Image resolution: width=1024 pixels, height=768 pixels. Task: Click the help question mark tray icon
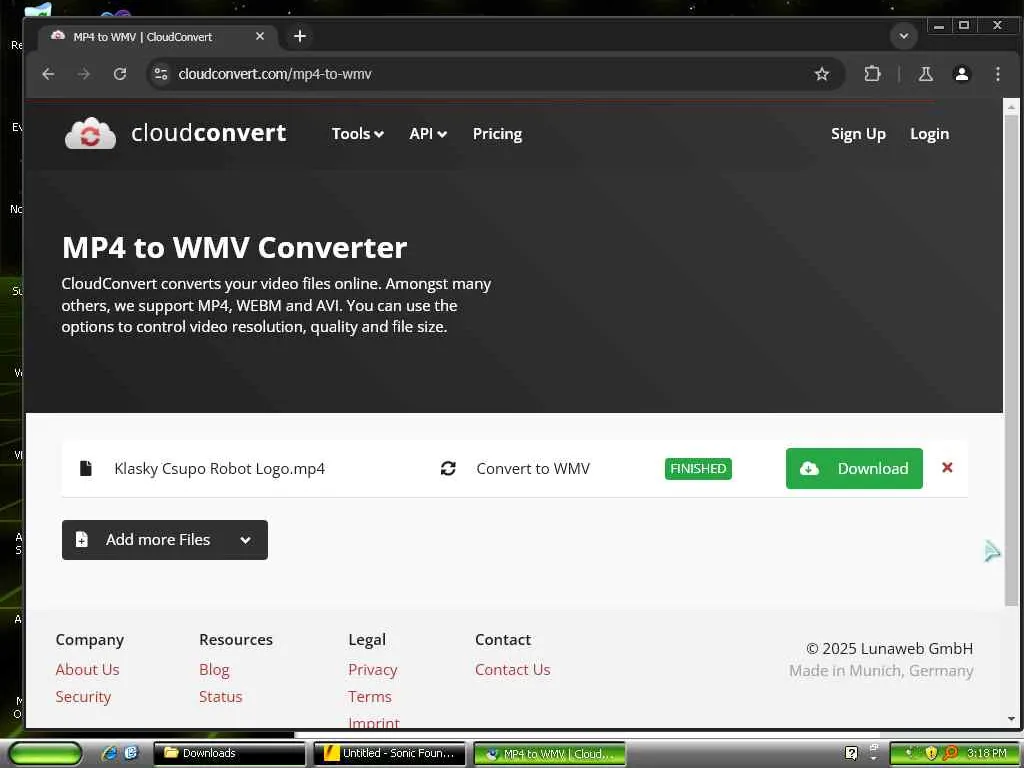click(851, 753)
